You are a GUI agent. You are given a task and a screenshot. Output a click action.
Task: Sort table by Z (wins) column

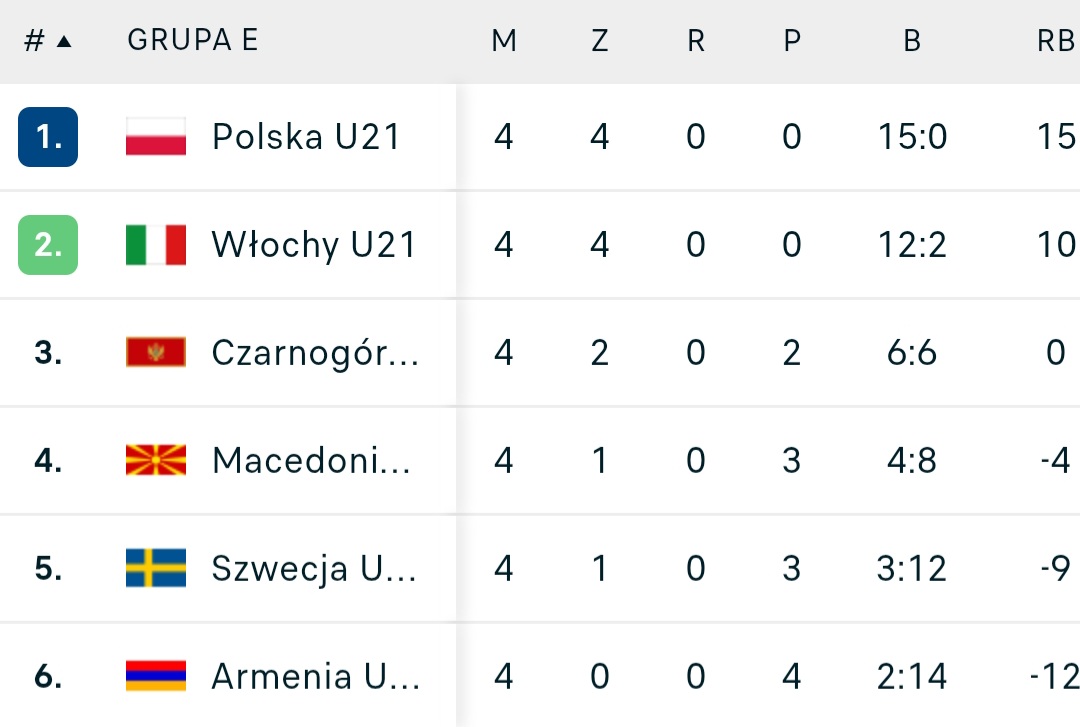(x=600, y=41)
